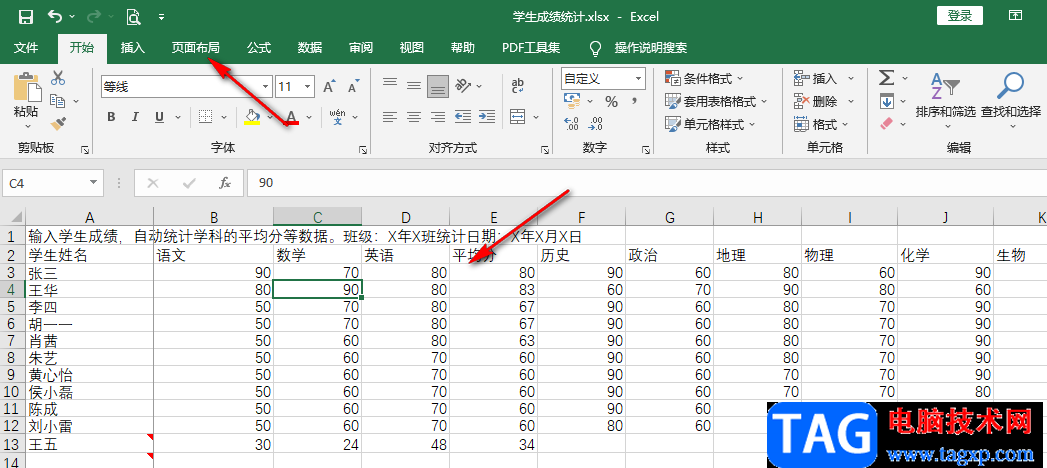This screenshot has height=468, width=1047.
Task: Click the 格式 format cells button
Action: tap(821, 124)
